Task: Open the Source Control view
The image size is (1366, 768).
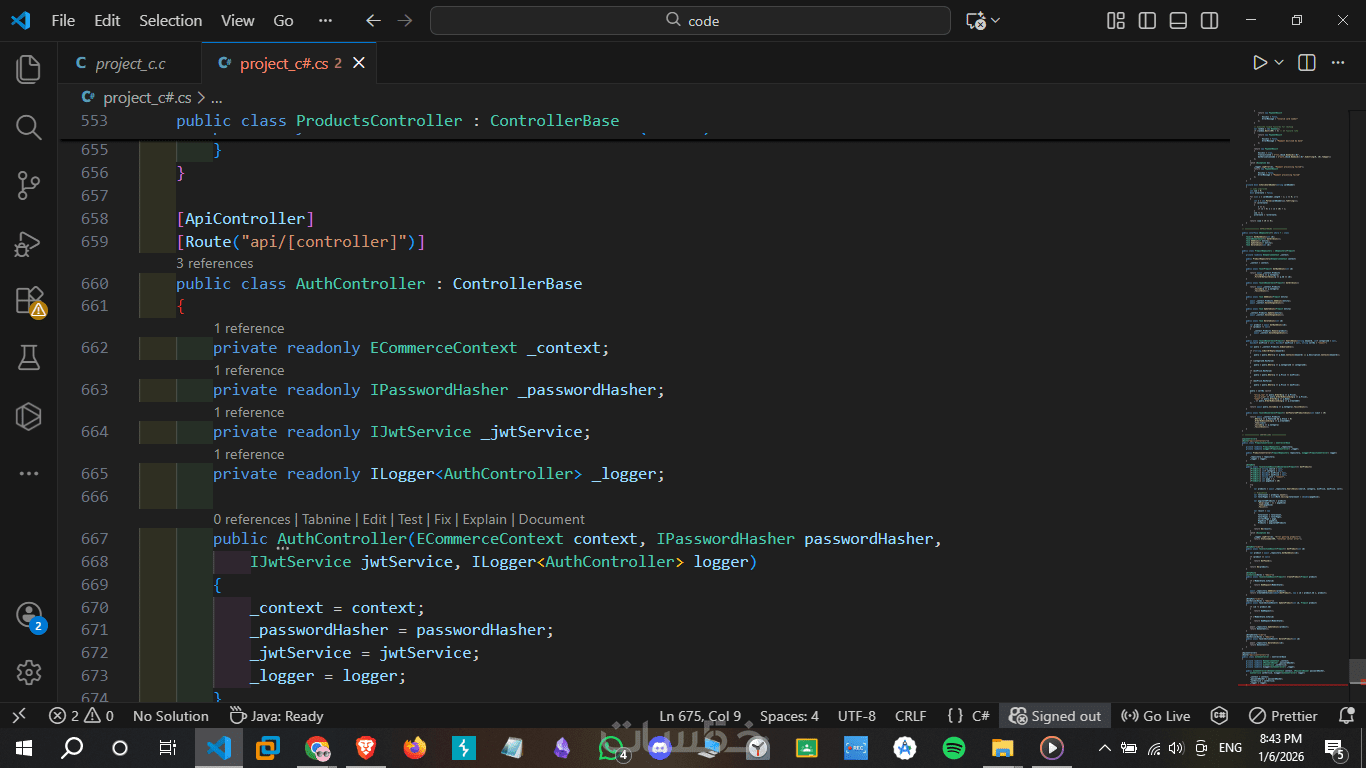Action: tap(28, 185)
